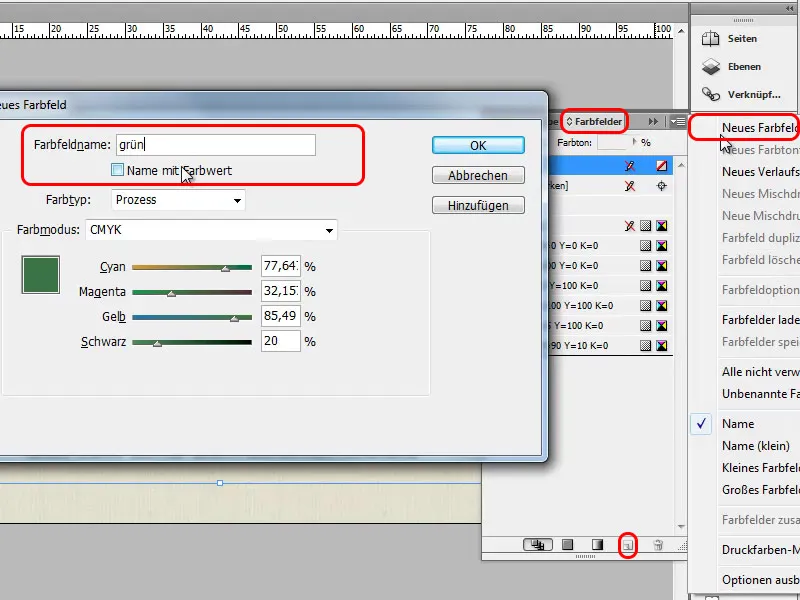This screenshot has width=800, height=600.
Task: Click Farbfelder list scroll-down arrow
Action: coord(681,527)
